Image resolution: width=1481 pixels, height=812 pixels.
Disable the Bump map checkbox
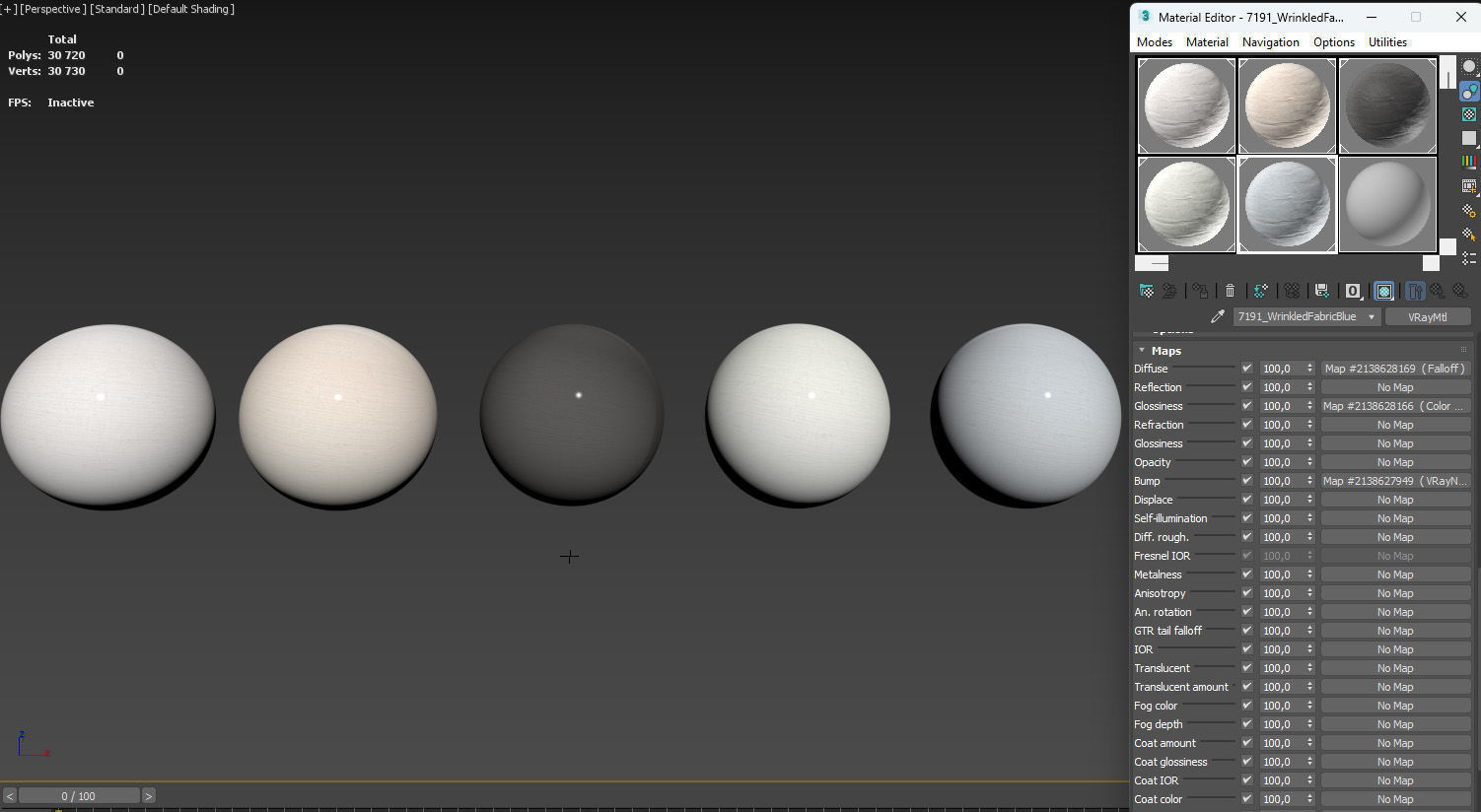pos(1246,481)
